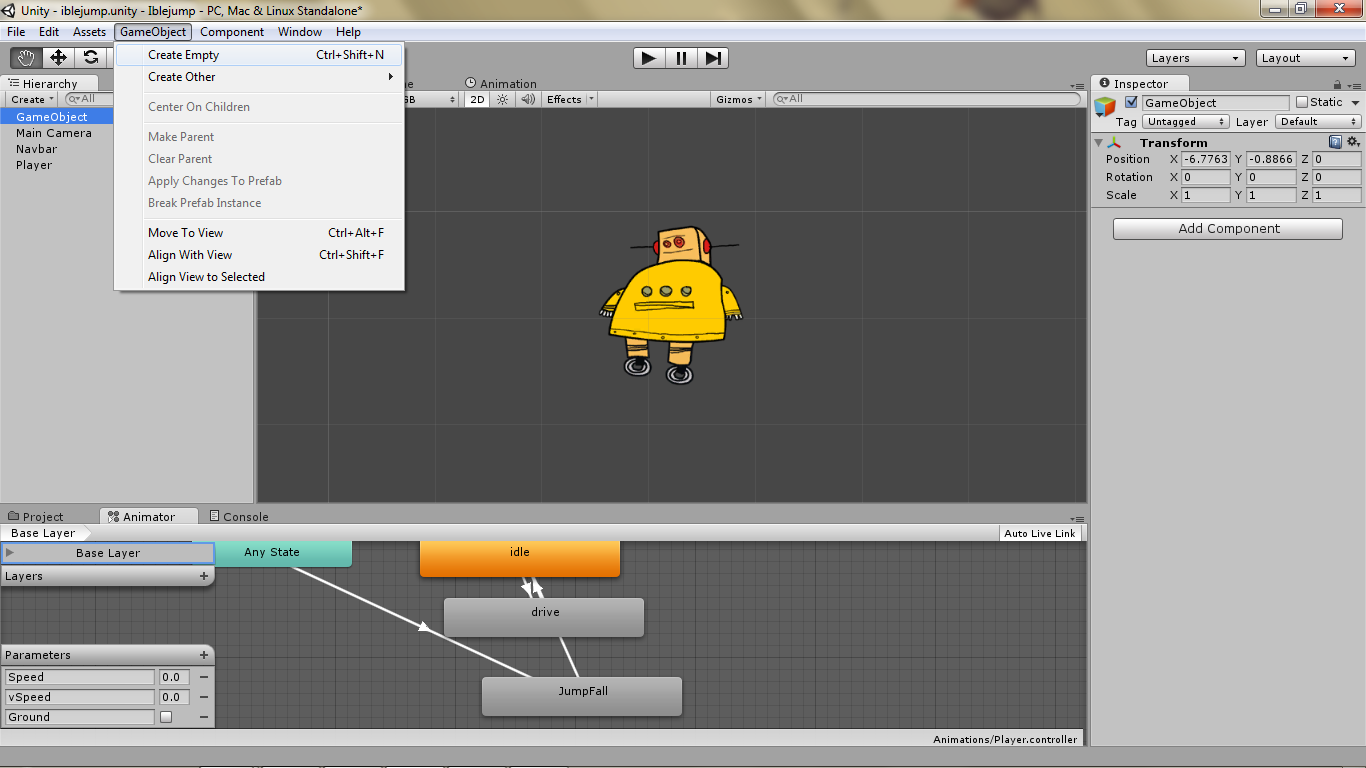Remove the Speed parameter with minus
1366x768 pixels.
tap(204, 677)
